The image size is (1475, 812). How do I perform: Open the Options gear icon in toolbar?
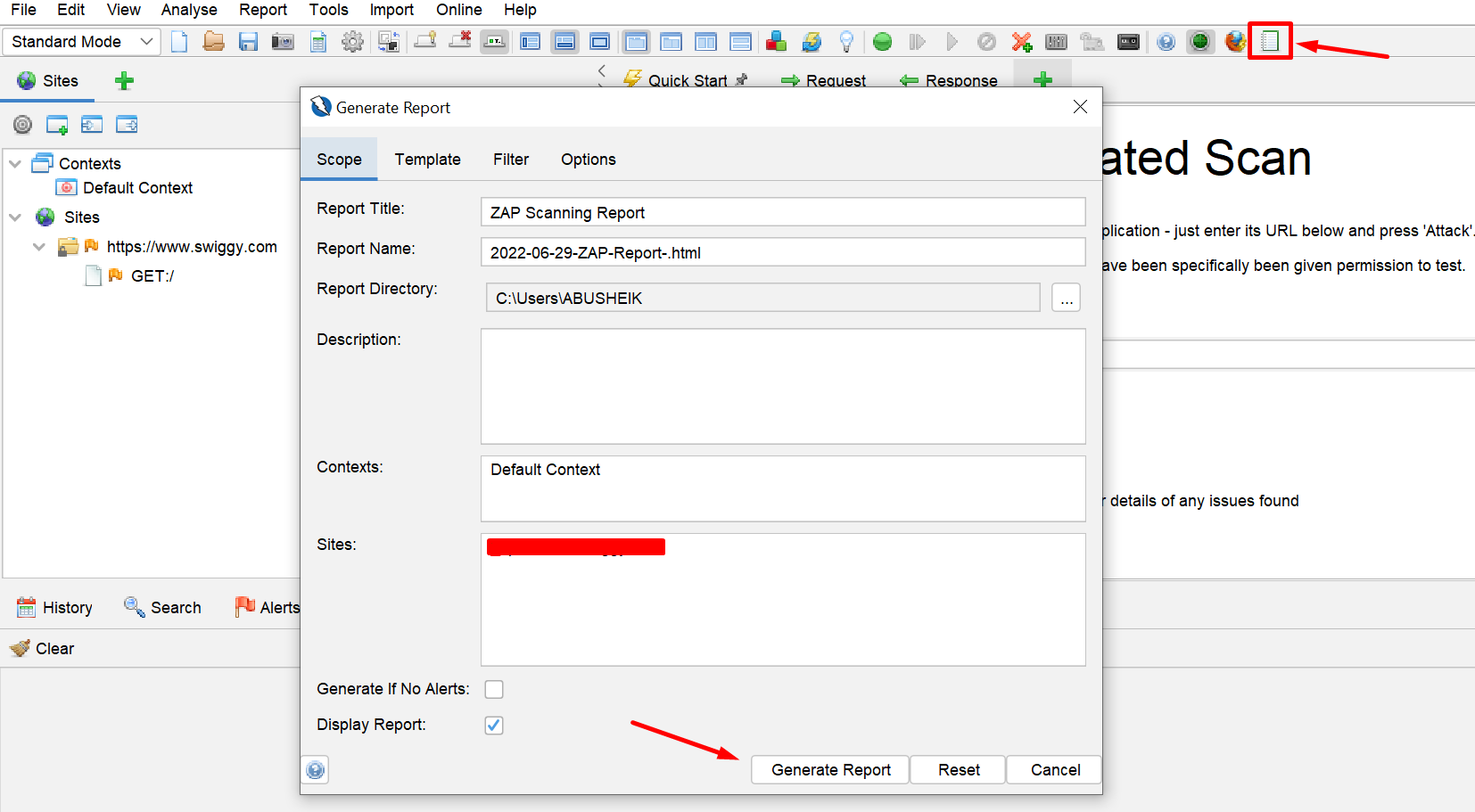click(353, 42)
